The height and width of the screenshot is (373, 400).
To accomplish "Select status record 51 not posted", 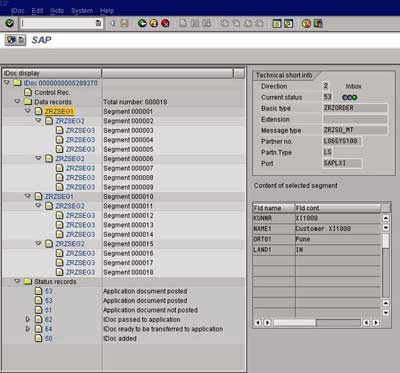I will click(48, 310).
